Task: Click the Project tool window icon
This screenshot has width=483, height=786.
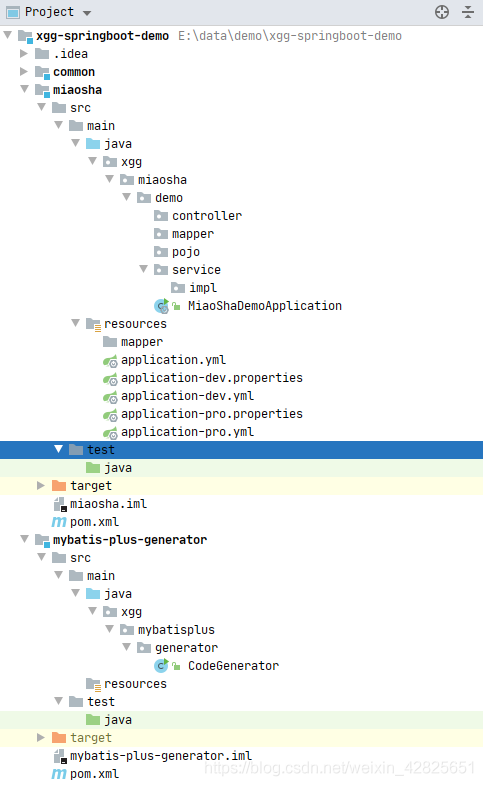Action: 13,12
